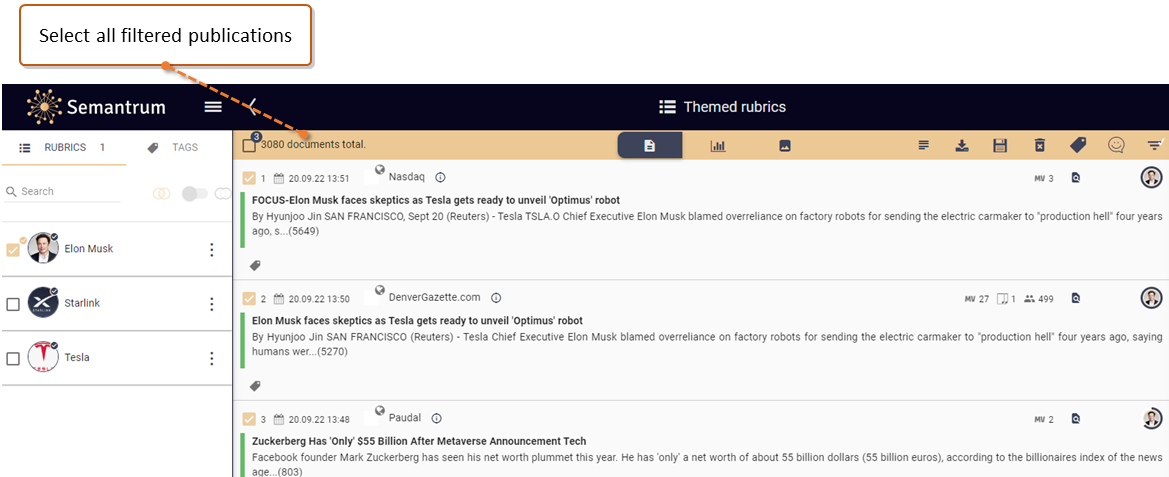Click the save (floppy disk) icon
The width and height of the screenshot is (1169, 477).
pos(1001,146)
